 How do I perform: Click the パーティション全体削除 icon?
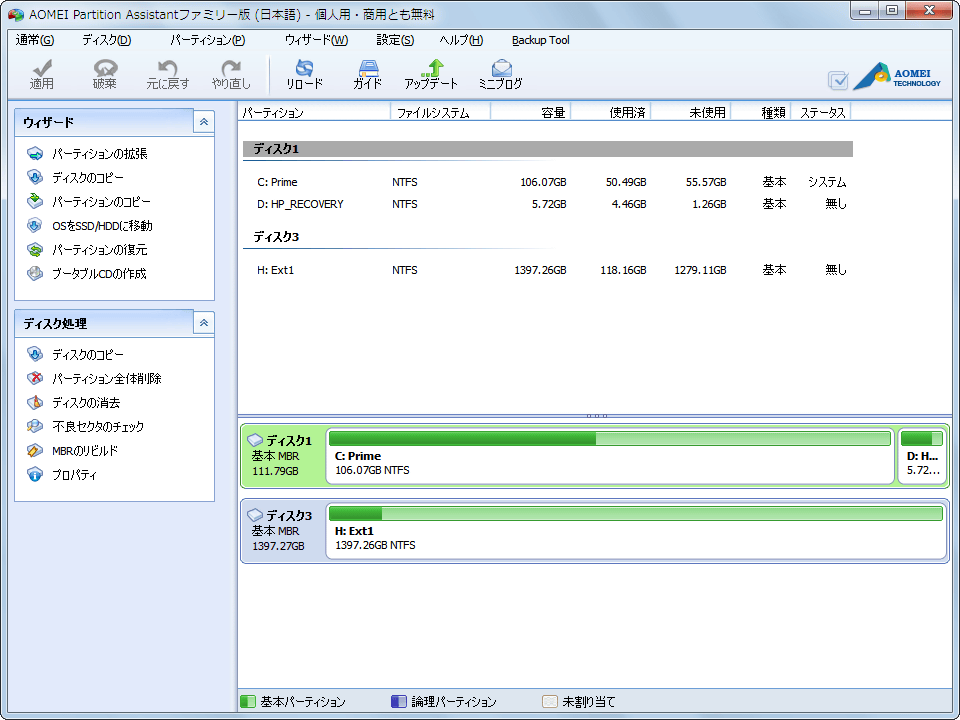[35, 378]
